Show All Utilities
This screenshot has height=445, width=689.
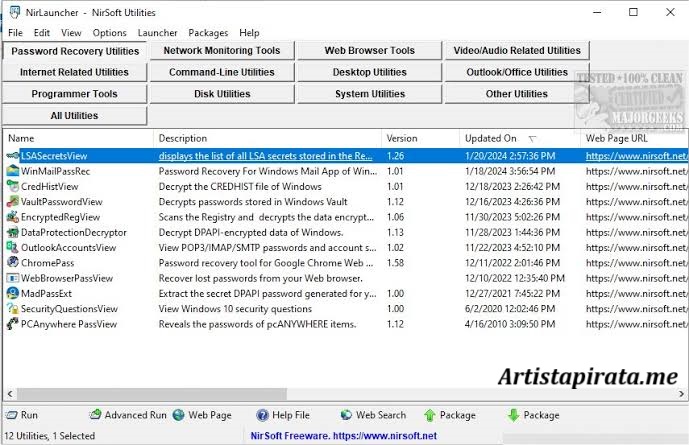[x=74, y=116]
